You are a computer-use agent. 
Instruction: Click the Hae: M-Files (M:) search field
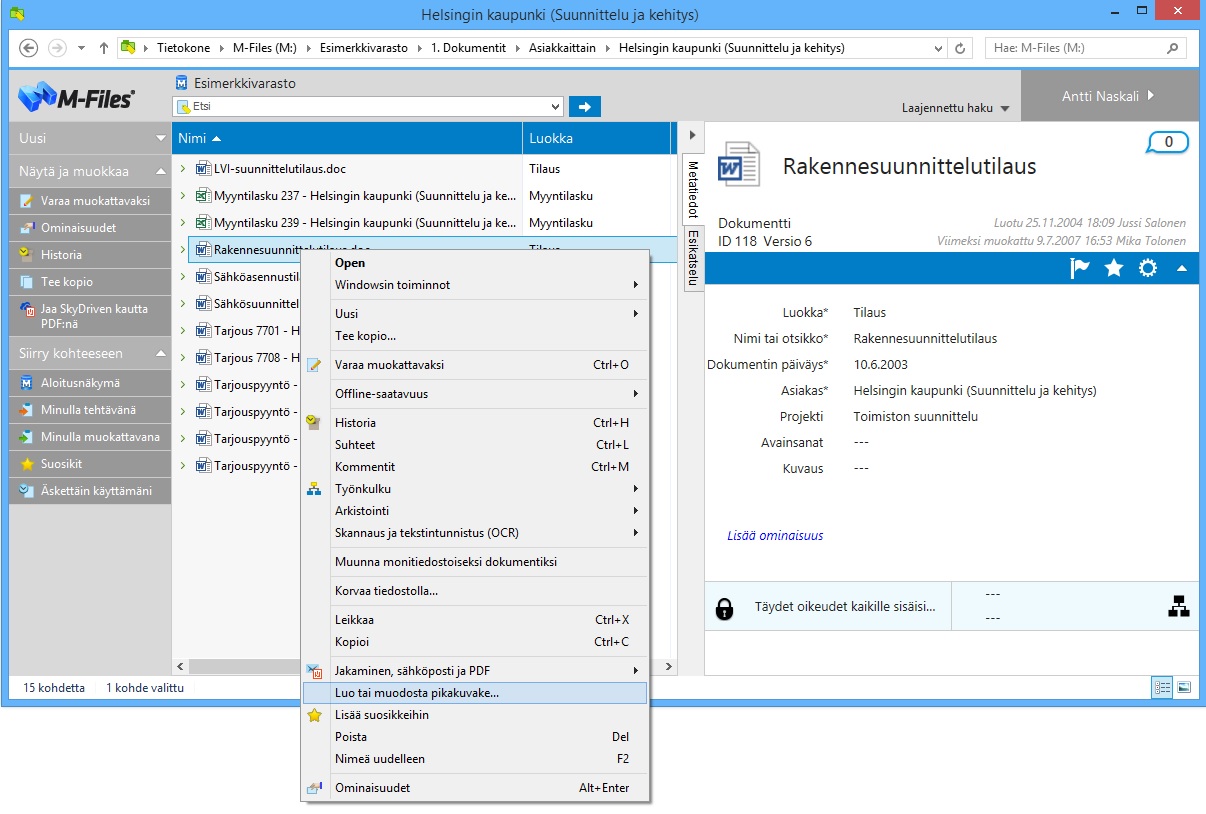tap(1085, 48)
